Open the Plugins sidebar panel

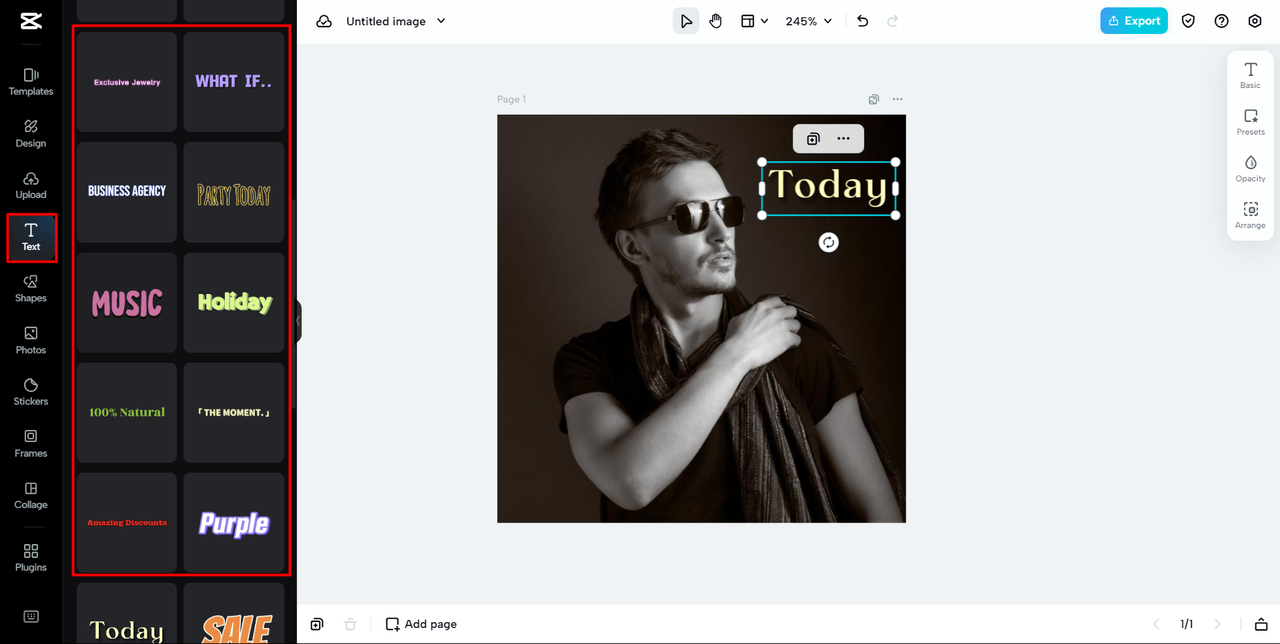[31, 558]
